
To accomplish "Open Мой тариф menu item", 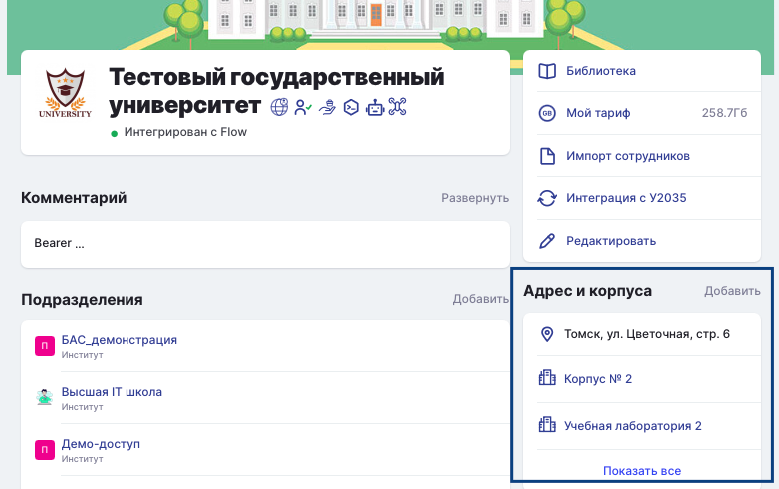I will click(x=598, y=113).
